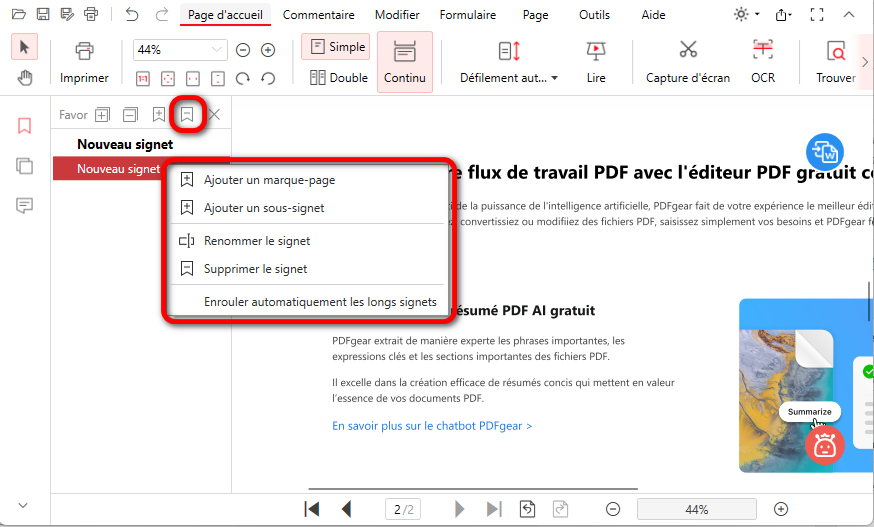Click the fit width icon
Image resolution: width=874 pixels, height=527 pixels.
click(193, 79)
